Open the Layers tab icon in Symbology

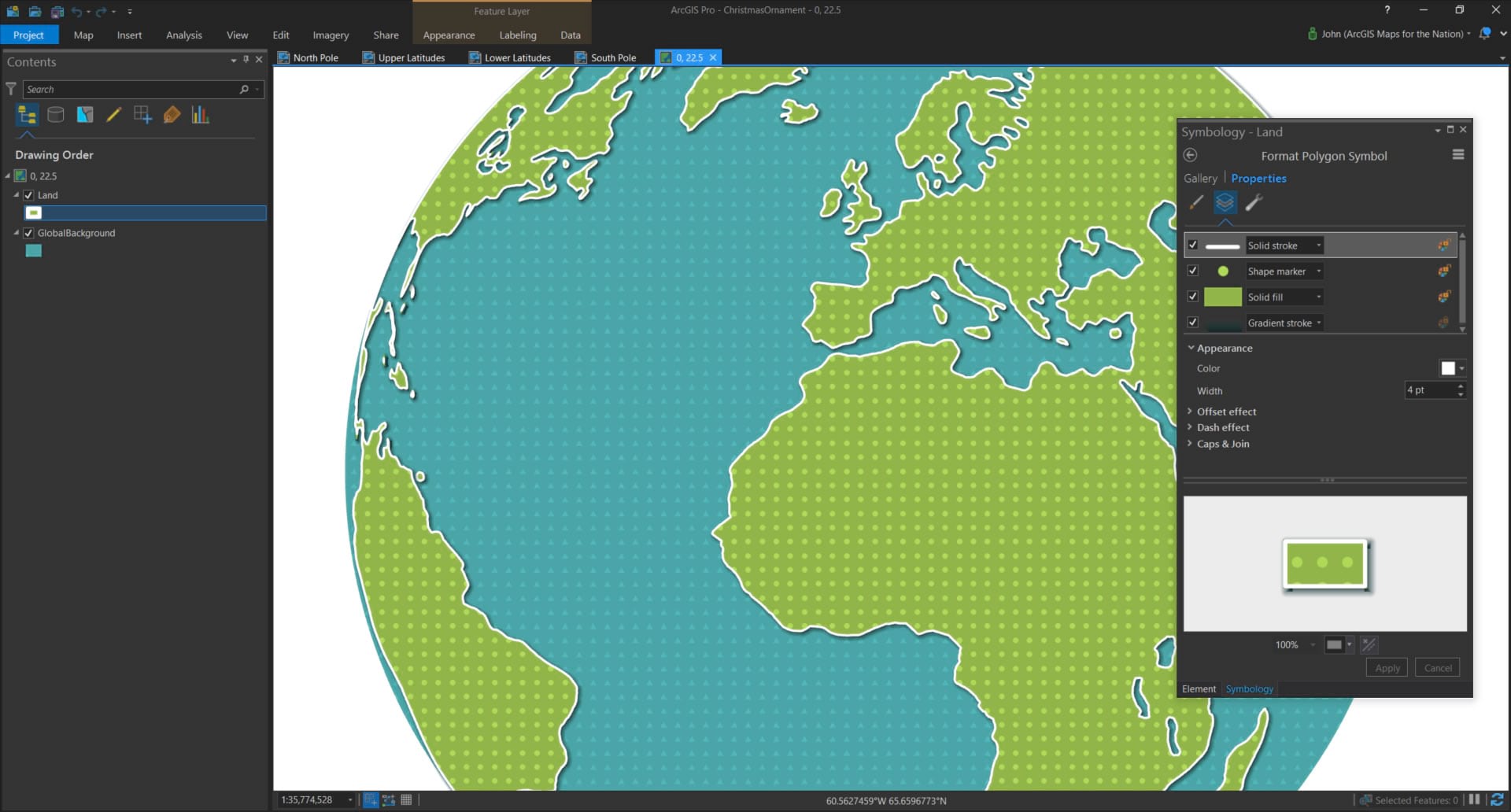coord(1225,202)
